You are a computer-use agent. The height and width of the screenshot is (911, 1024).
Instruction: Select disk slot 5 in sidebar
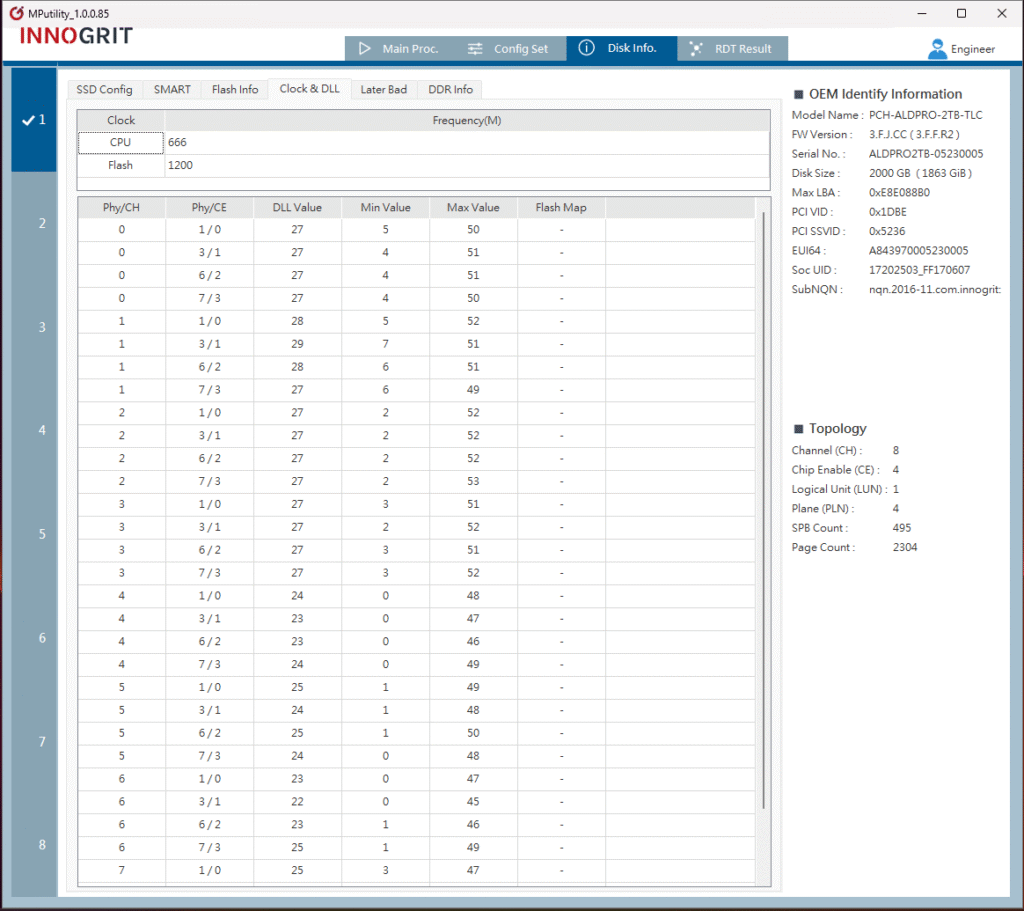[x=42, y=534]
